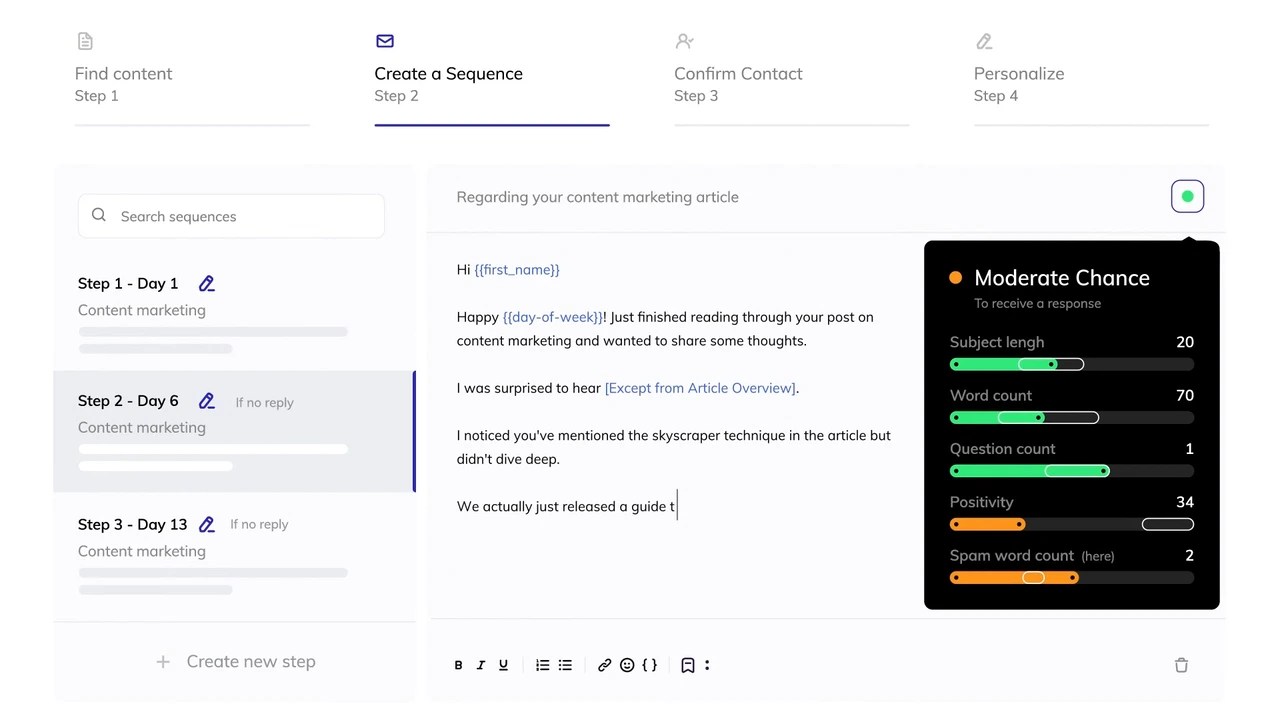Image resolution: width=1280 pixels, height=720 pixels.
Task: Select Step 2 - Day 6 sequence item
Action: click(234, 431)
